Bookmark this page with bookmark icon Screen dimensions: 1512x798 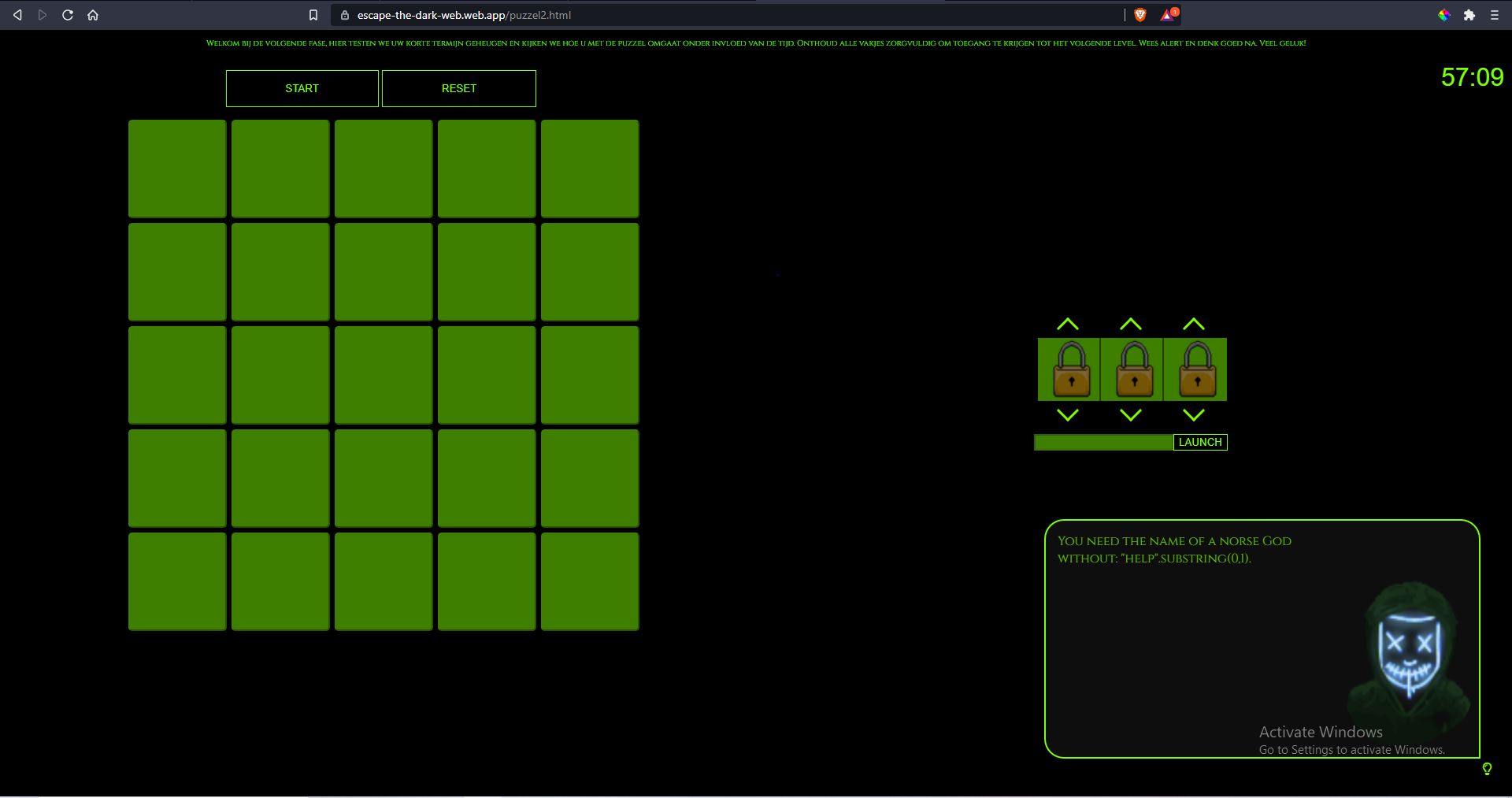click(313, 15)
